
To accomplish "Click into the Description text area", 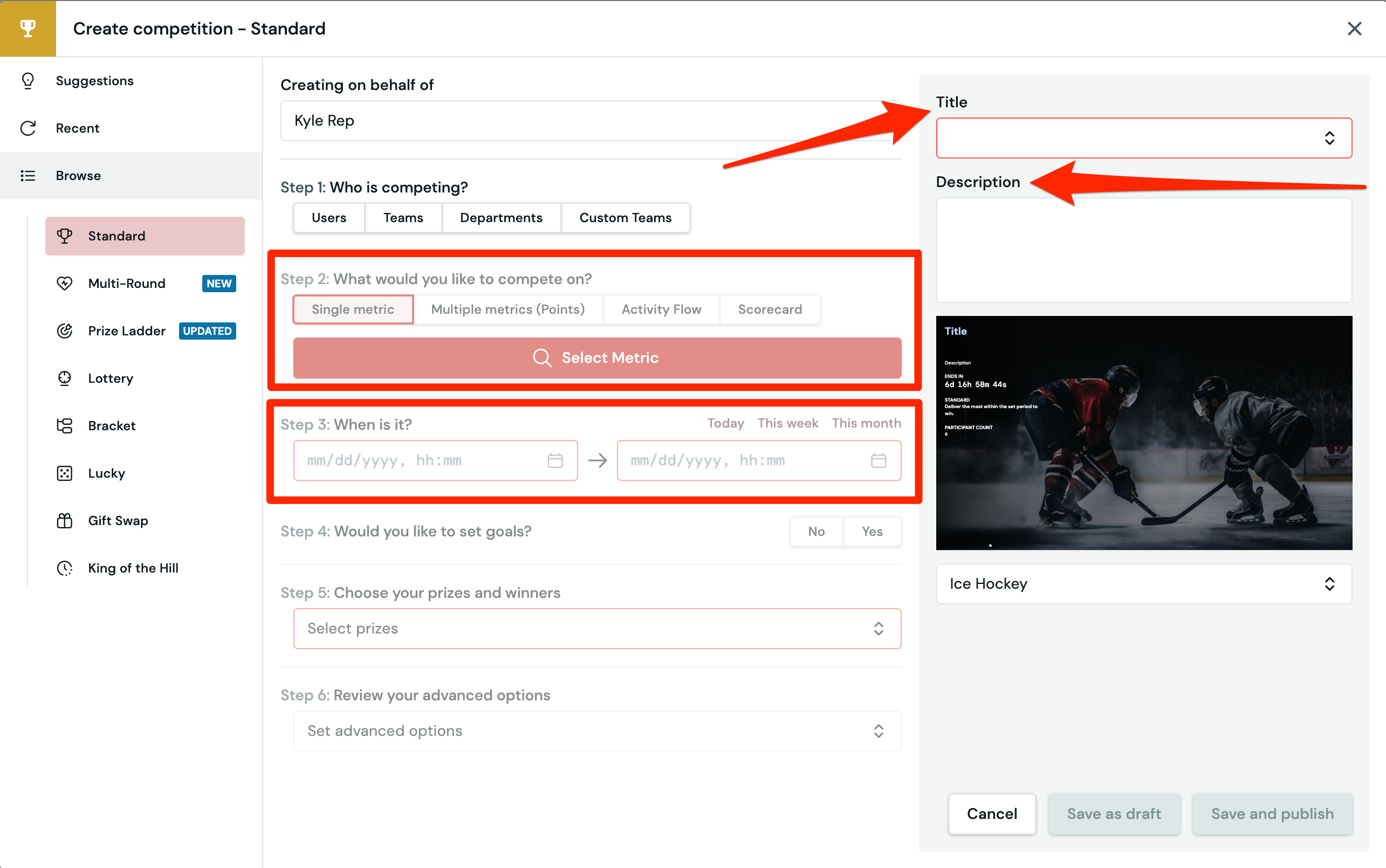I will [1143, 250].
